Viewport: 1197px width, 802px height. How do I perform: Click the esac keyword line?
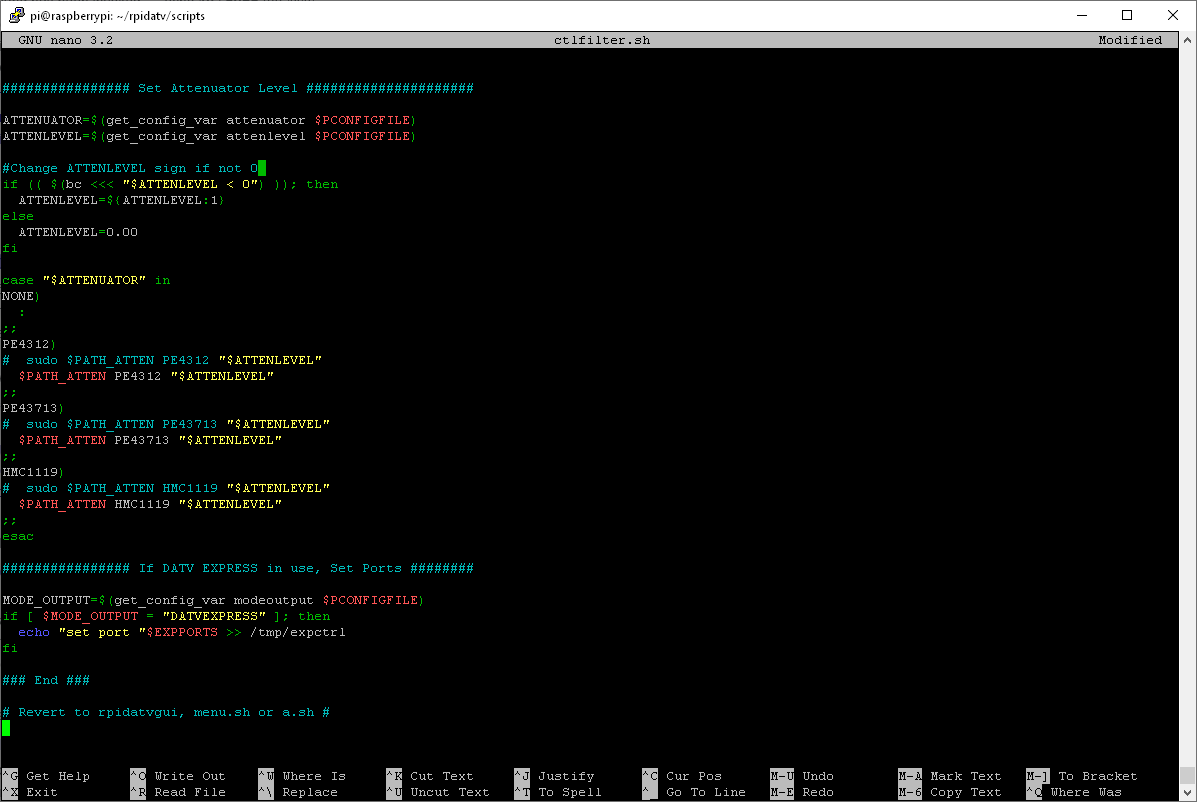(x=18, y=536)
